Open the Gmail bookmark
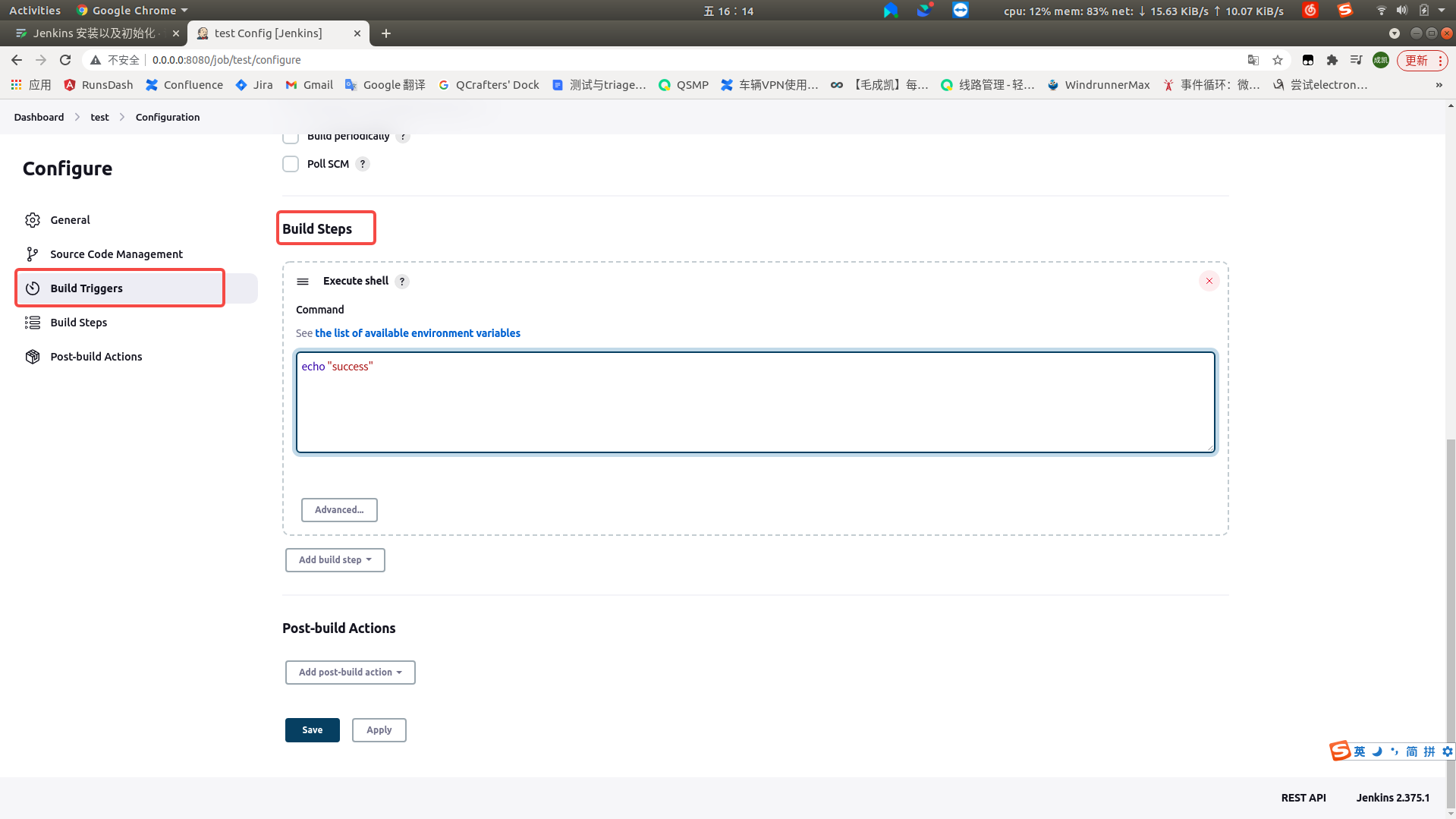1456x819 pixels. pyautogui.click(x=310, y=85)
